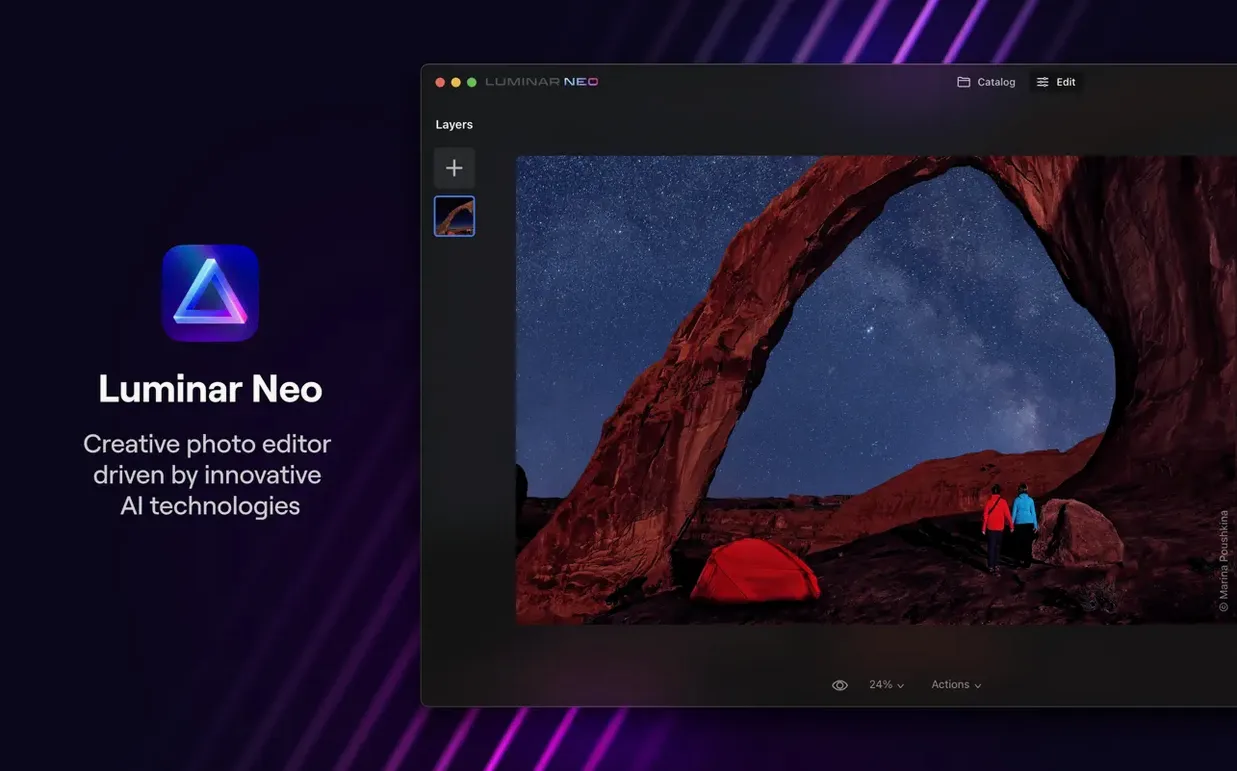This screenshot has height=771, width=1237.
Task: Select the arch photo layer thumbnail
Action: [454, 216]
